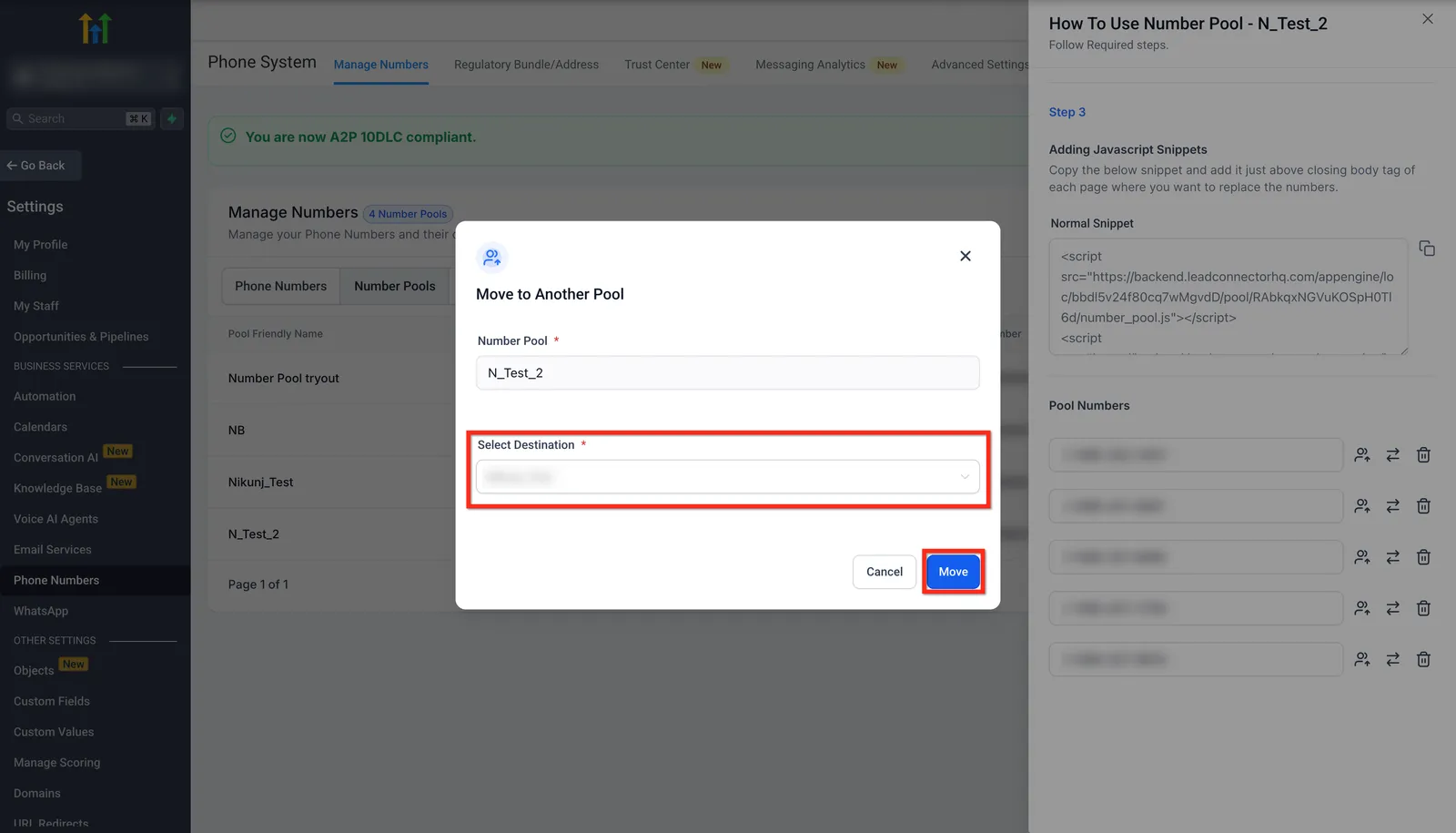Screen dimensions: 1456x833
Task: Click move-to-pool icon on third pool number
Action: 1362,557
